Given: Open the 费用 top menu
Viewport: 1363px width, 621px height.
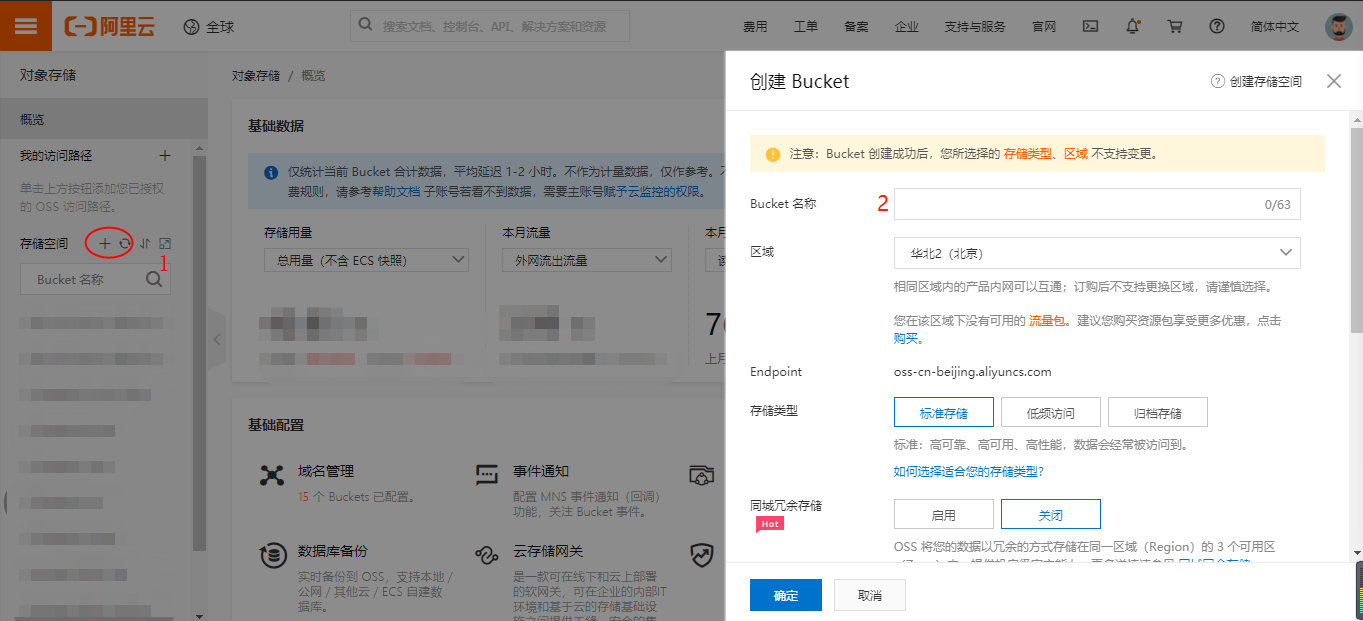Looking at the screenshot, I should click(x=755, y=27).
